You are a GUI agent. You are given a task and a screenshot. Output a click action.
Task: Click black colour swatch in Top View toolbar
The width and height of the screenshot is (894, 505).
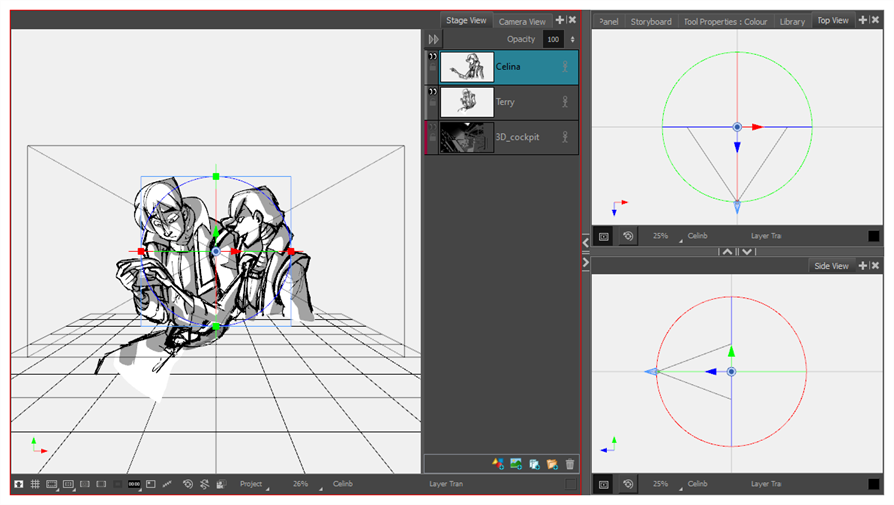coord(873,236)
